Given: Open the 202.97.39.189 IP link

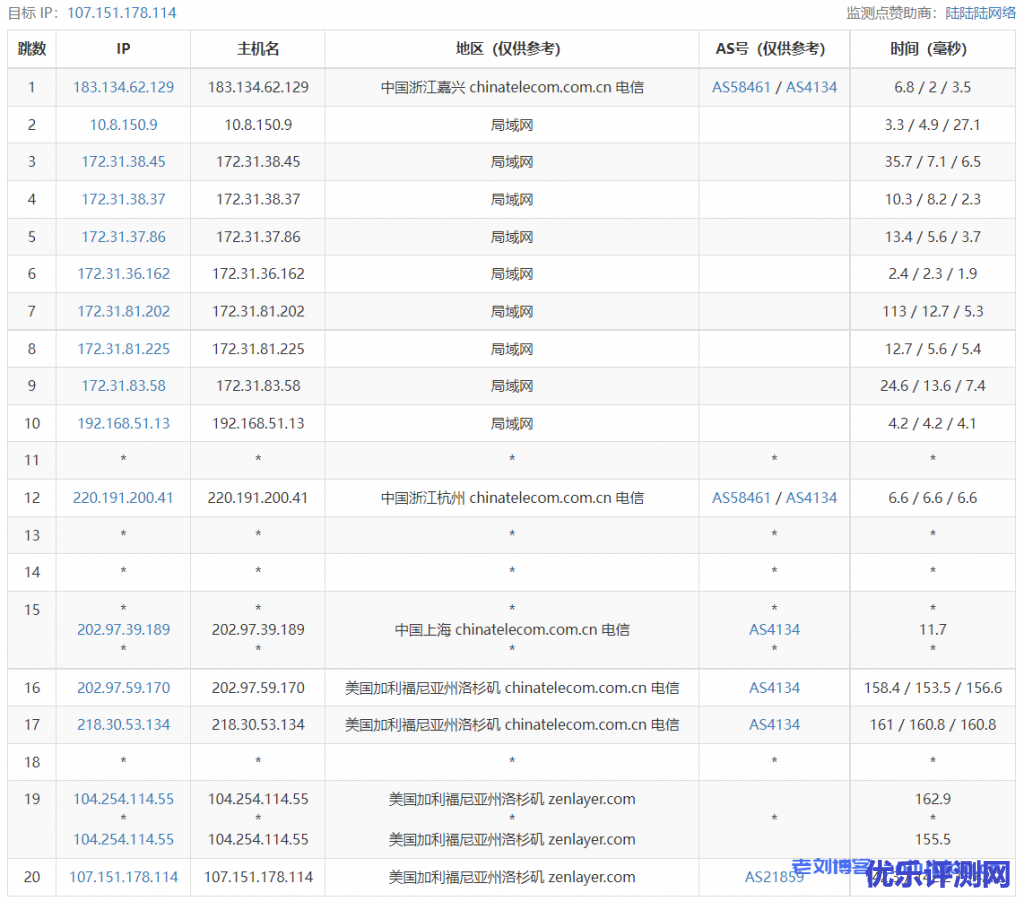Looking at the screenshot, I should point(123,629).
